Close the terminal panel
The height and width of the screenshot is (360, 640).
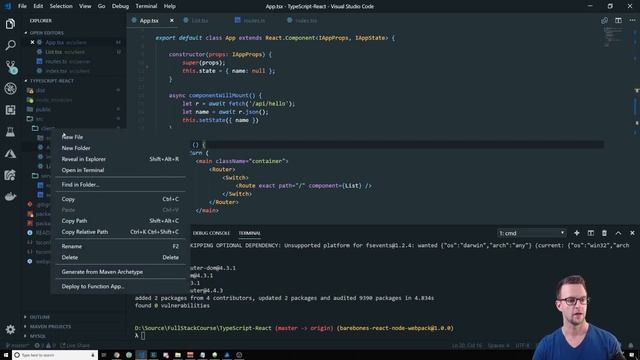point(632,233)
